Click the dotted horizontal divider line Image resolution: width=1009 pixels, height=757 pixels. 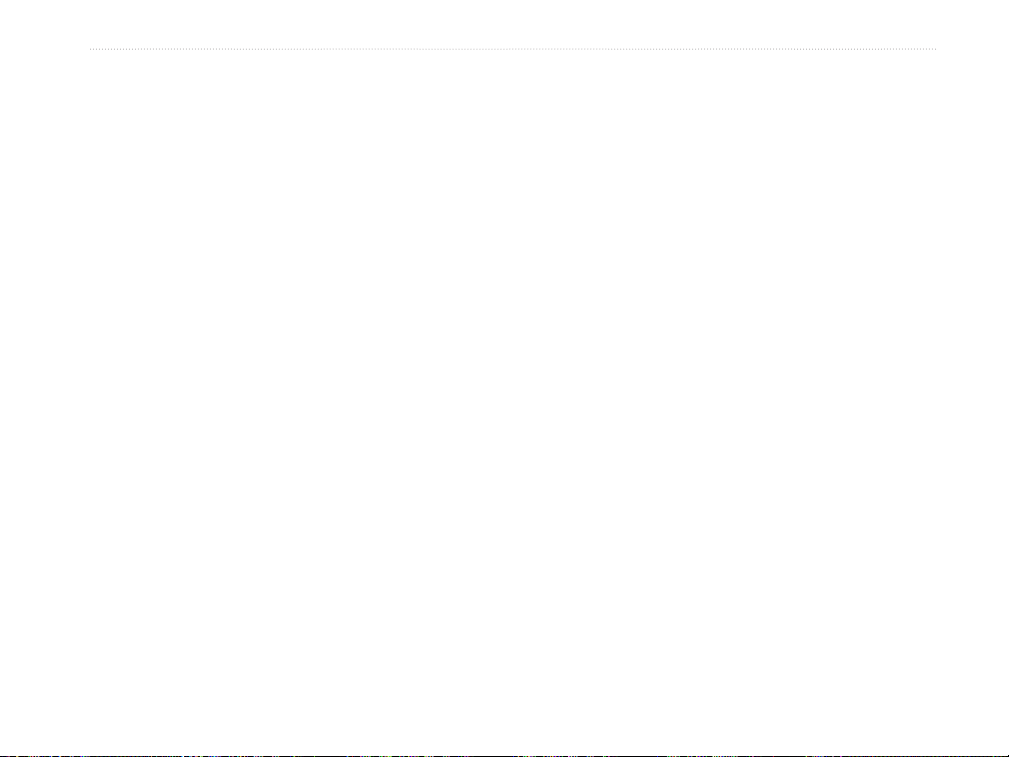(x=513, y=49)
